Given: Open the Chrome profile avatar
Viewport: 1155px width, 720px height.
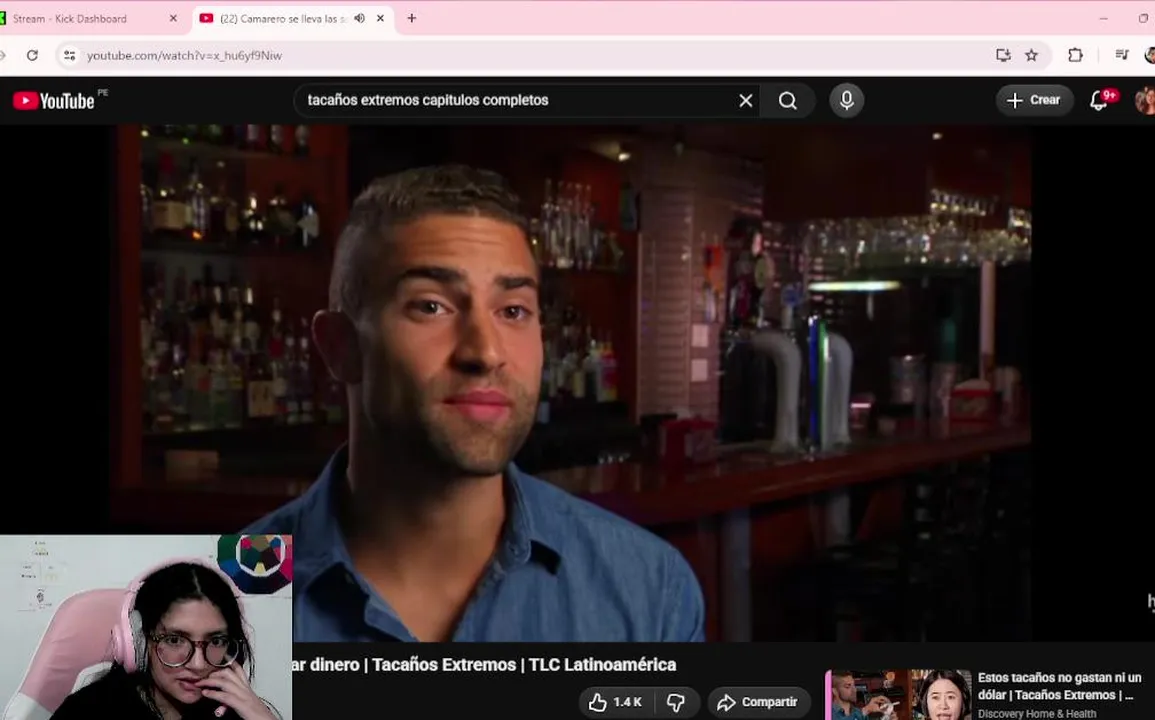Looking at the screenshot, I should tap(1150, 55).
